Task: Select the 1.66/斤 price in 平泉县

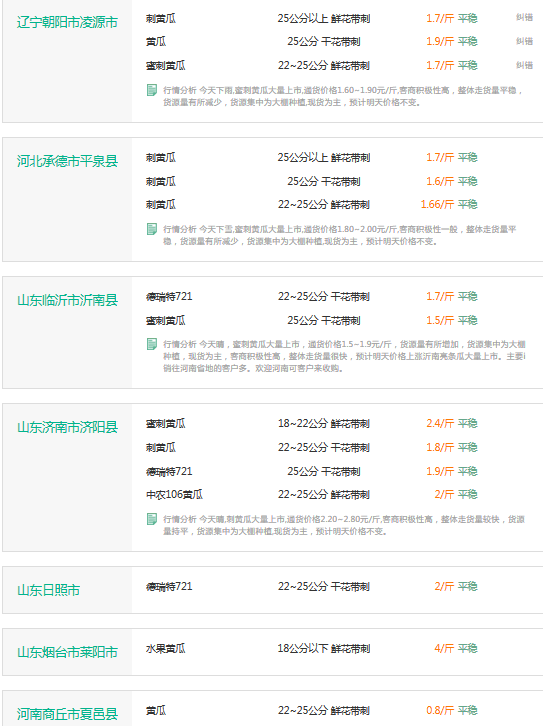Action: pyautogui.click(x=437, y=204)
